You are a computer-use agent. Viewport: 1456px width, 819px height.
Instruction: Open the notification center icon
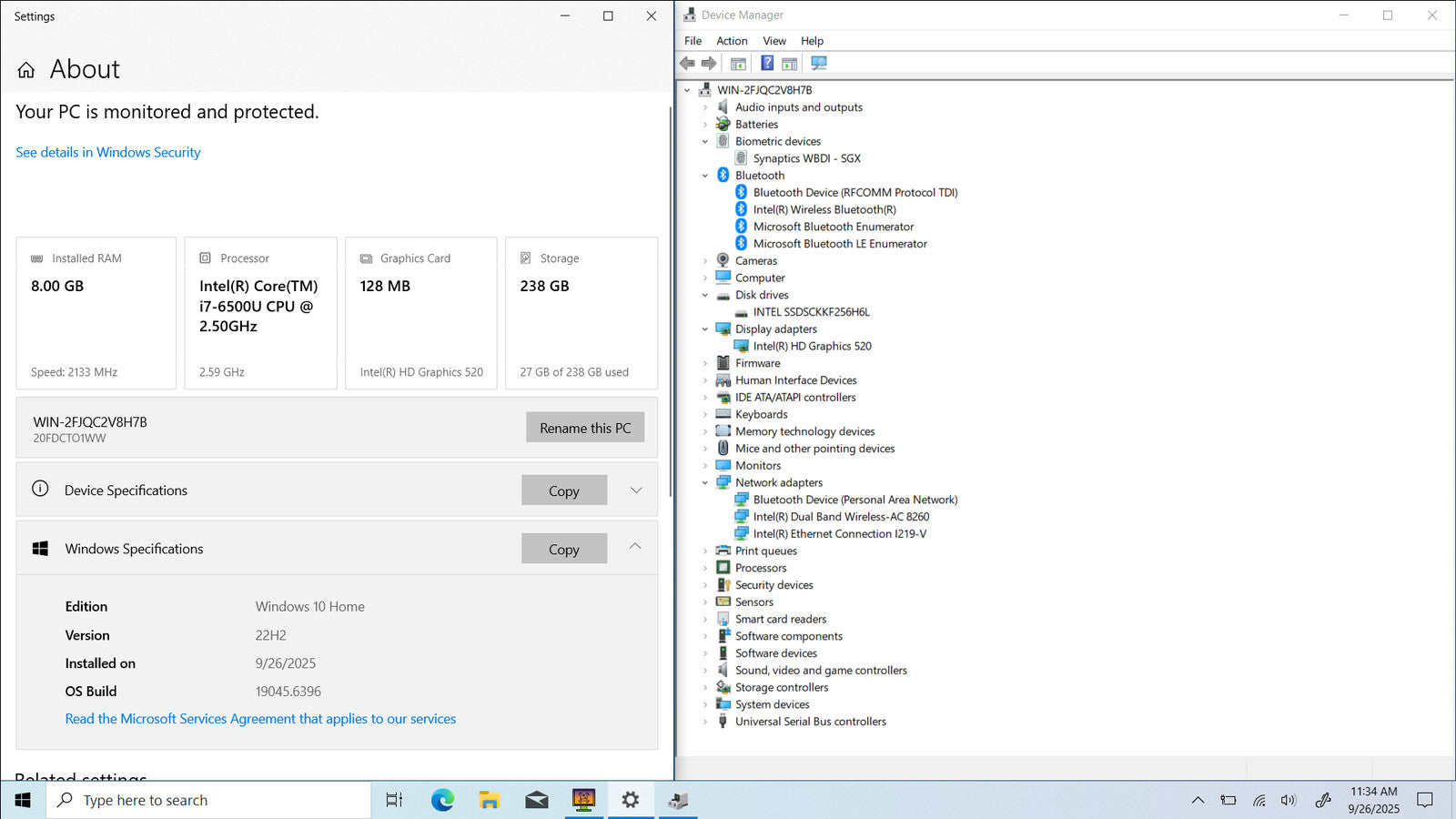point(1425,800)
